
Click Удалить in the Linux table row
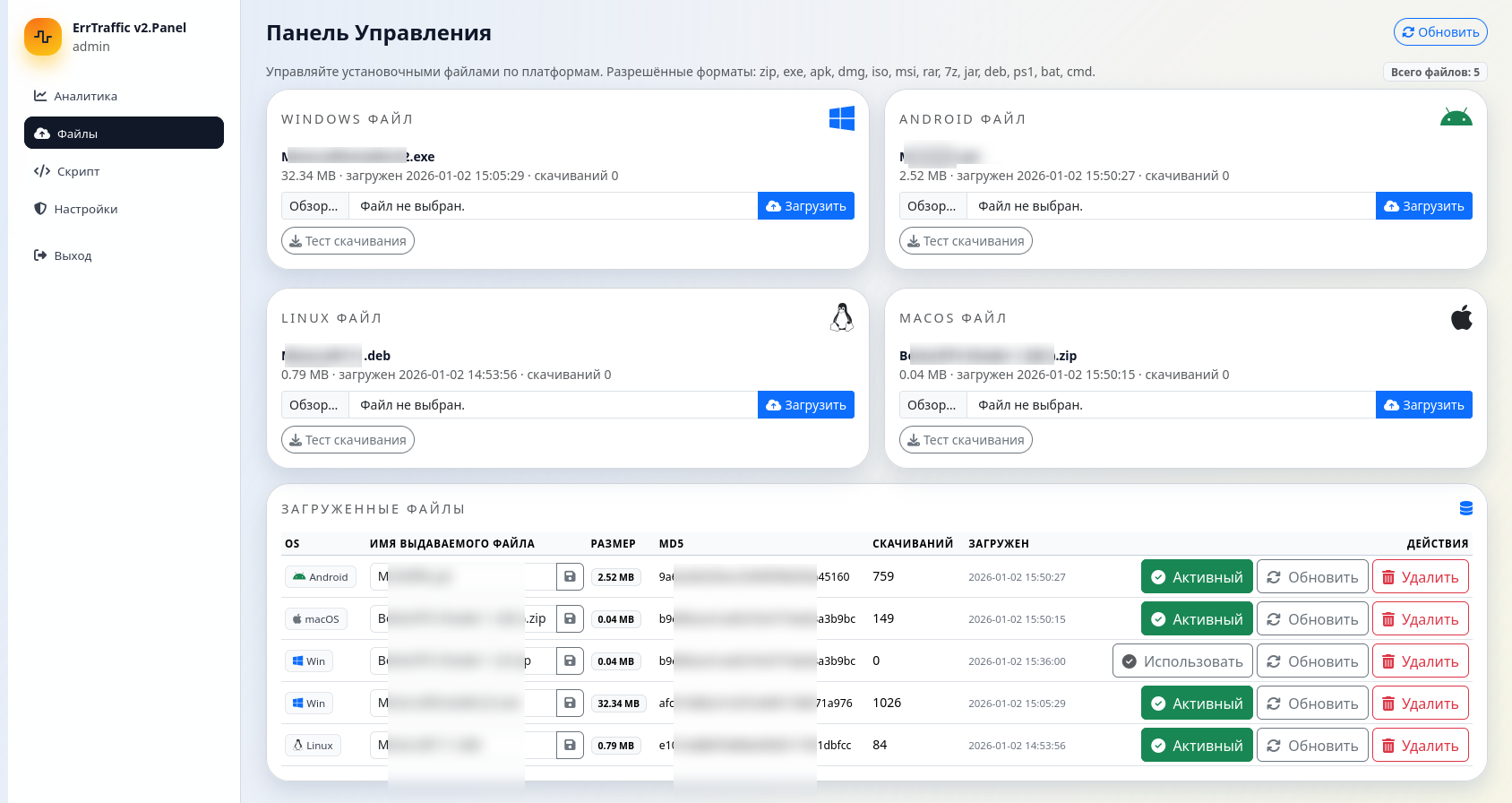pos(1421,746)
